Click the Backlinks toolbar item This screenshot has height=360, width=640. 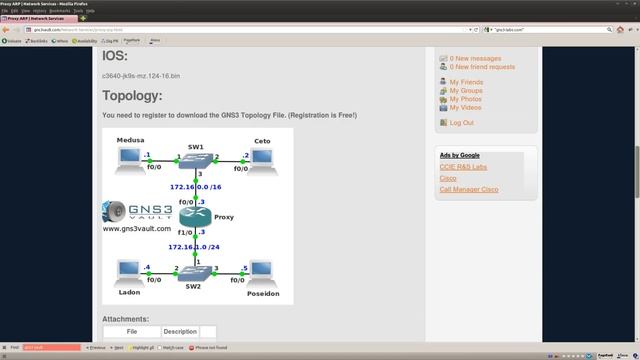coord(36,41)
